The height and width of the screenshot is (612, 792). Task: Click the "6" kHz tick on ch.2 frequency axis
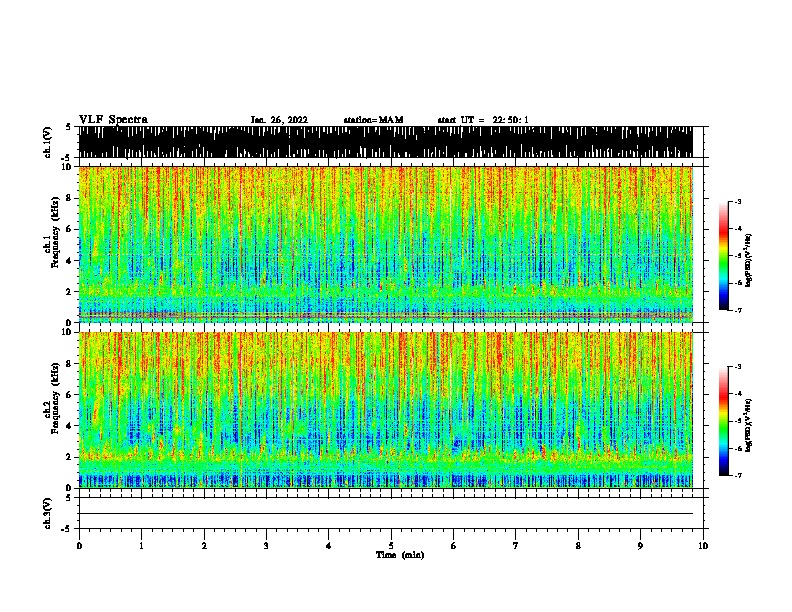70,395
